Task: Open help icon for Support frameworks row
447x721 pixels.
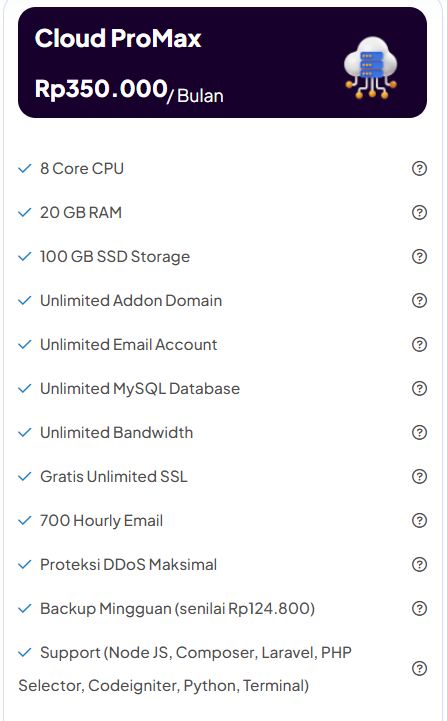Action: [419, 669]
